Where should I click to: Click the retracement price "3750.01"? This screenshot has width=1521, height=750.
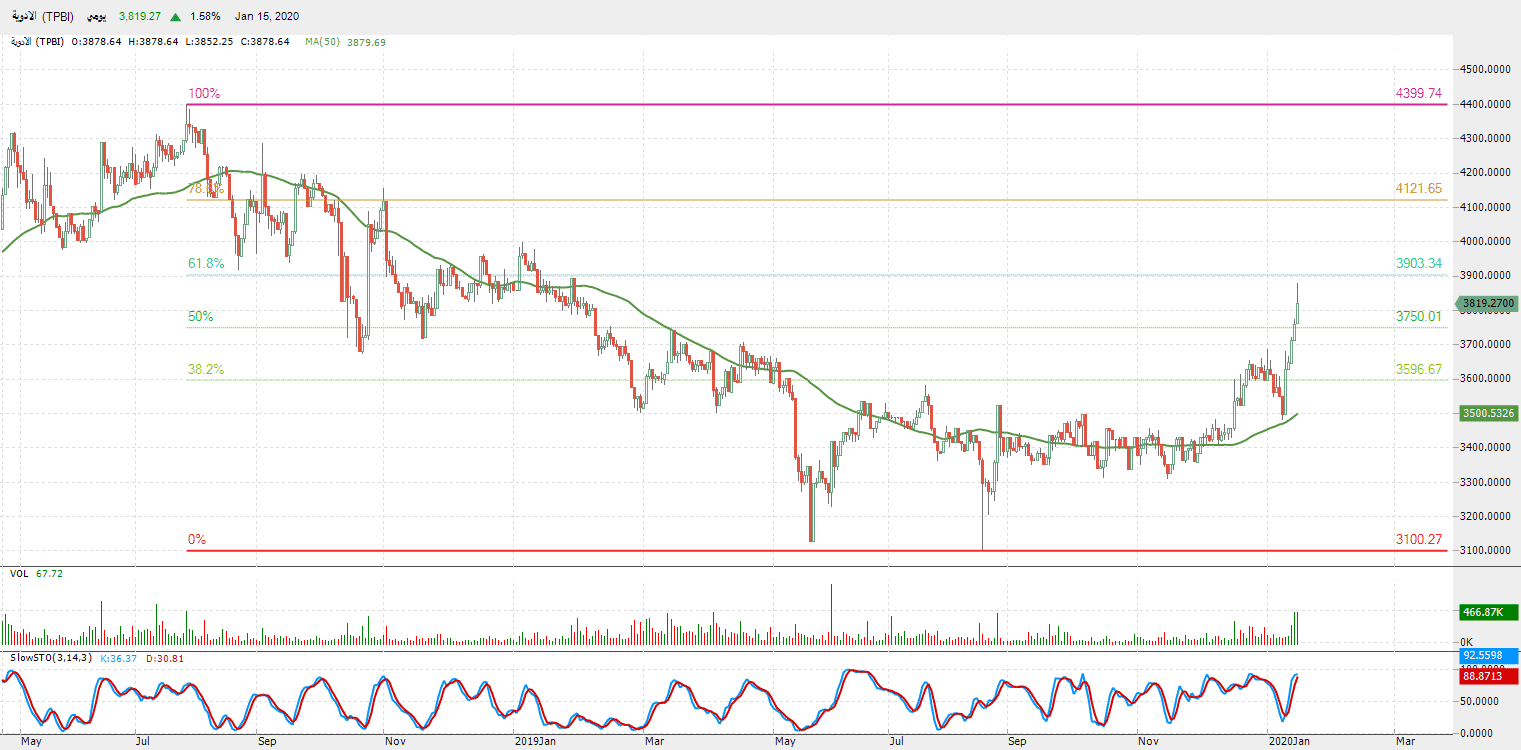[x=1419, y=317]
